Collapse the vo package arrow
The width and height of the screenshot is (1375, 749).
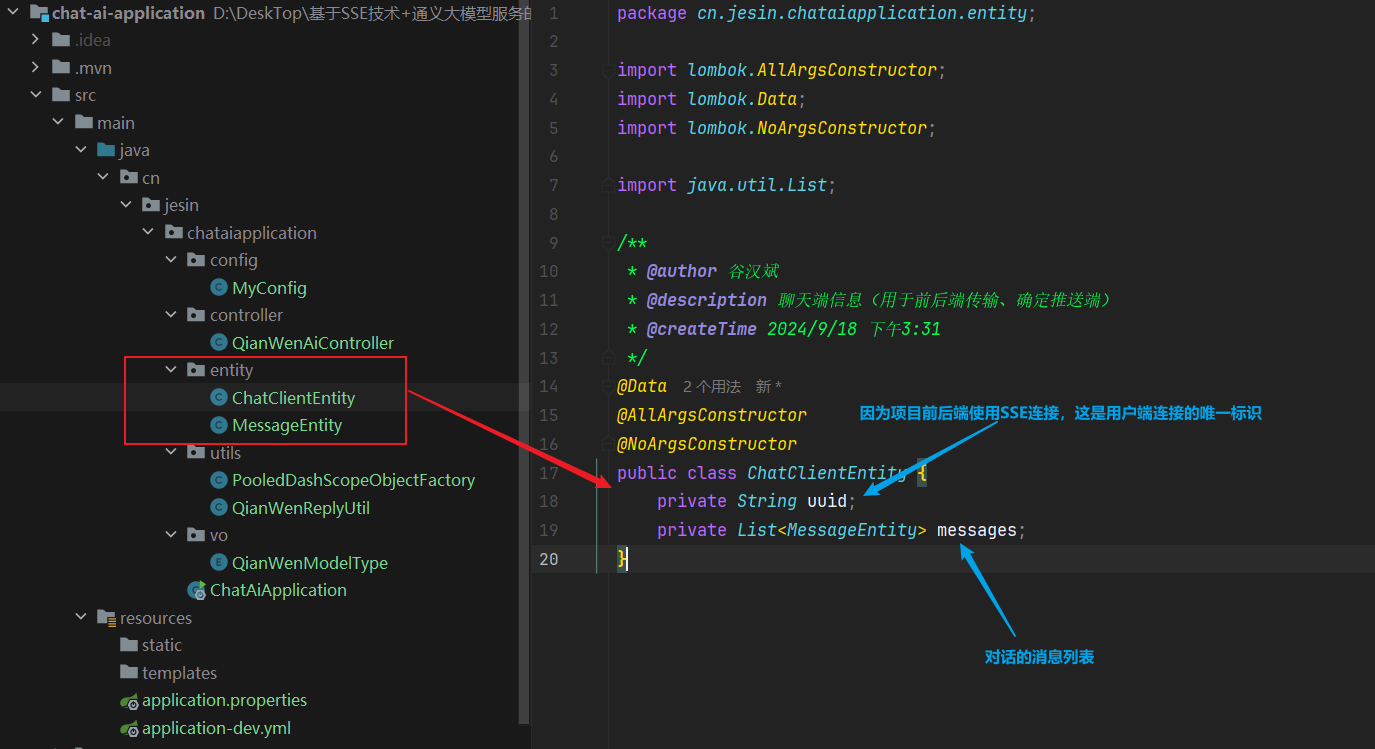click(171, 535)
